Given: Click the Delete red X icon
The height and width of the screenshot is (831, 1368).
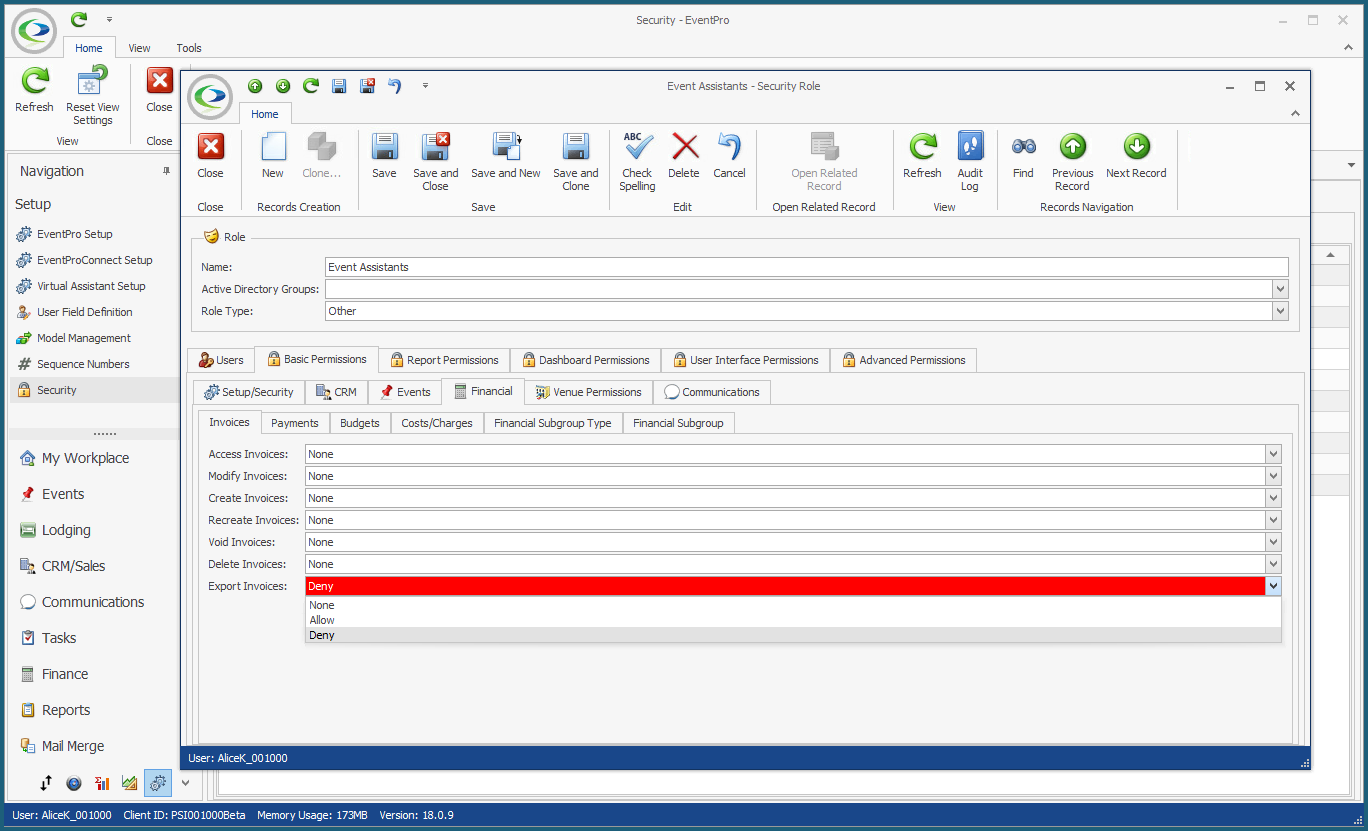Looking at the screenshot, I should tap(685, 147).
